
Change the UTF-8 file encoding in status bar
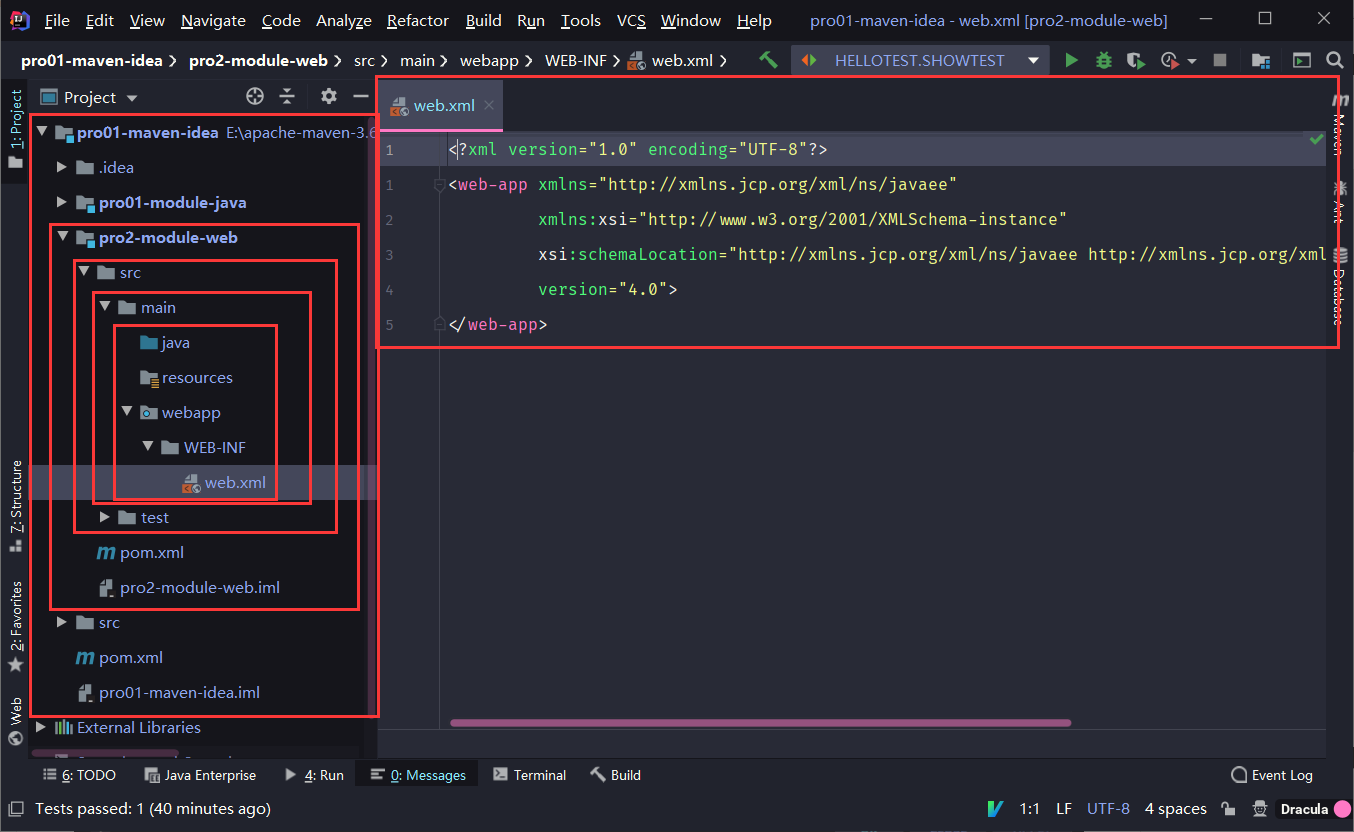coord(1108,809)
